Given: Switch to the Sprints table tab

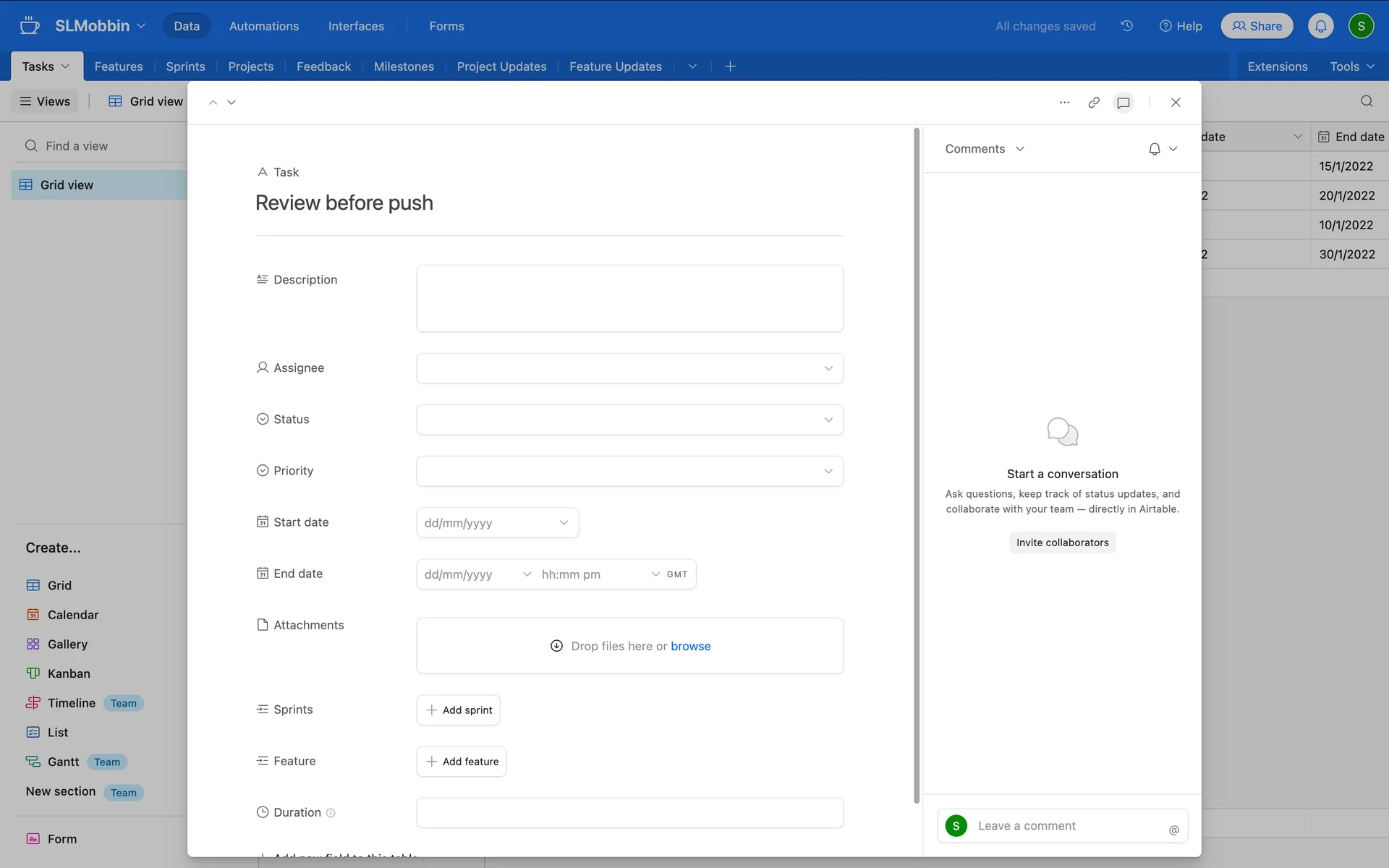Looking at the screenshot, I should pyautogui.click(x=185, y=67).
